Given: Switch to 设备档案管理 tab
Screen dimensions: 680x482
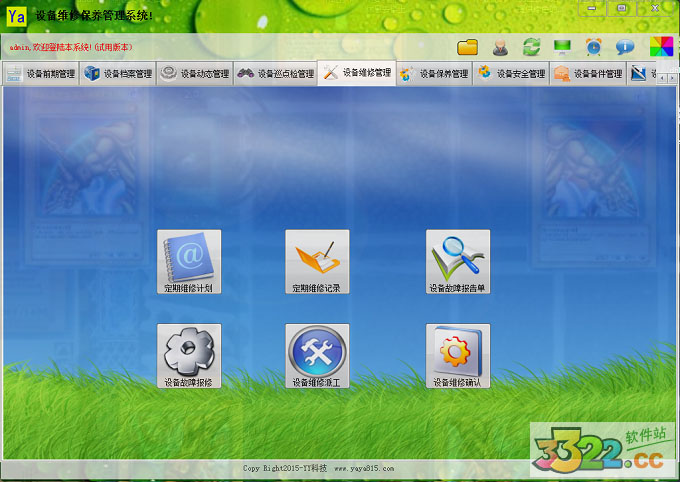Looking at the screenshot, I should coord(118,74).
